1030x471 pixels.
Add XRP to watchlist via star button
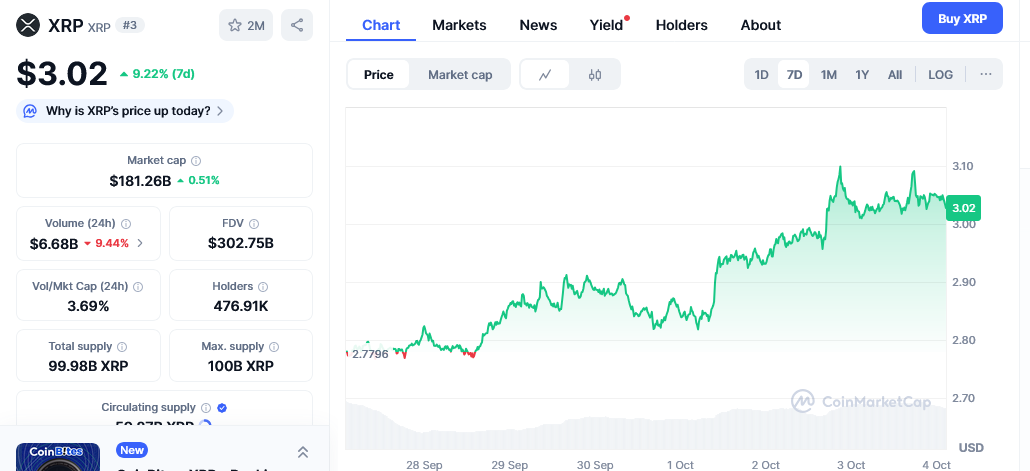246,25
